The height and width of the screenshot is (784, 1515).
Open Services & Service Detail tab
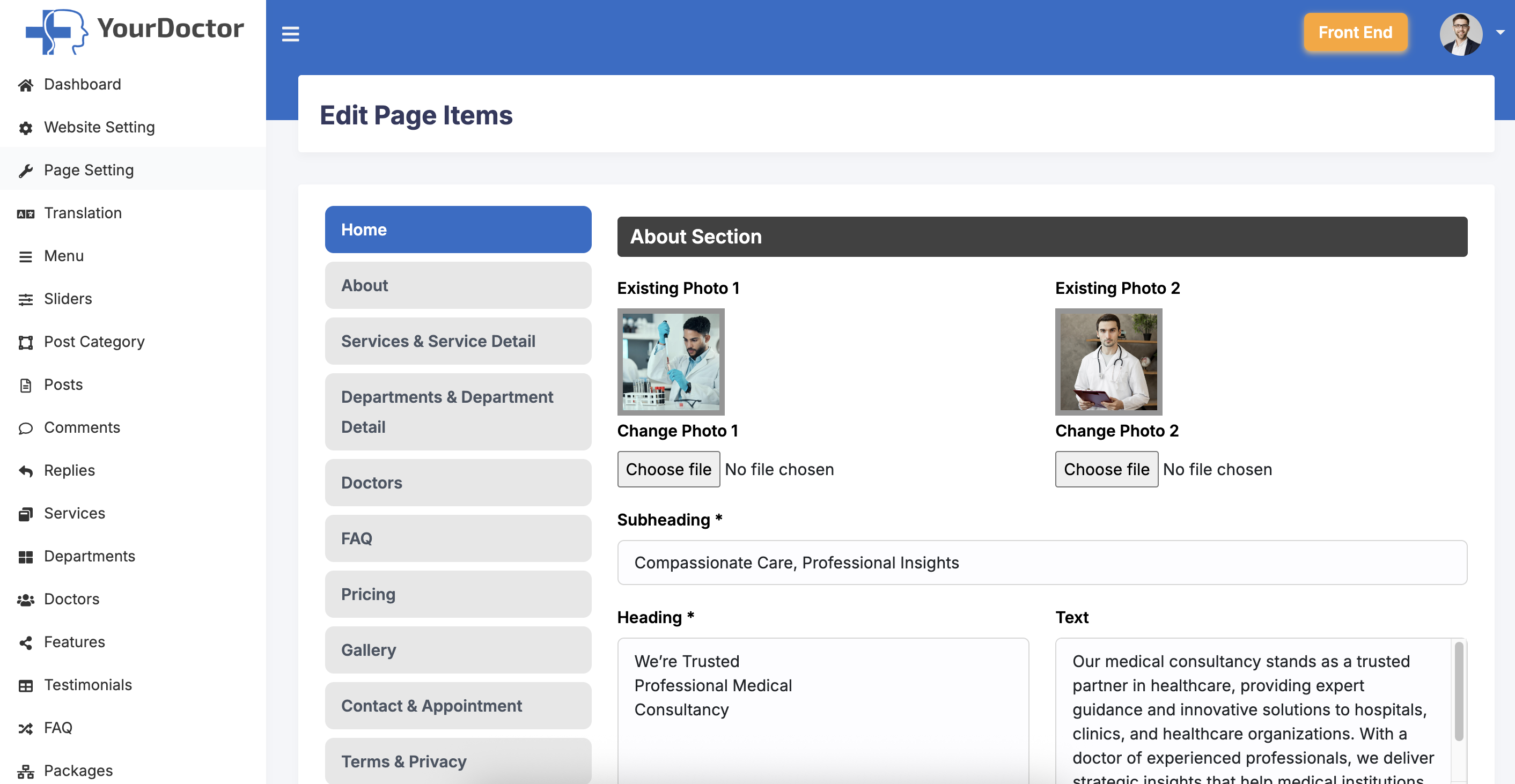pos(458,341)
